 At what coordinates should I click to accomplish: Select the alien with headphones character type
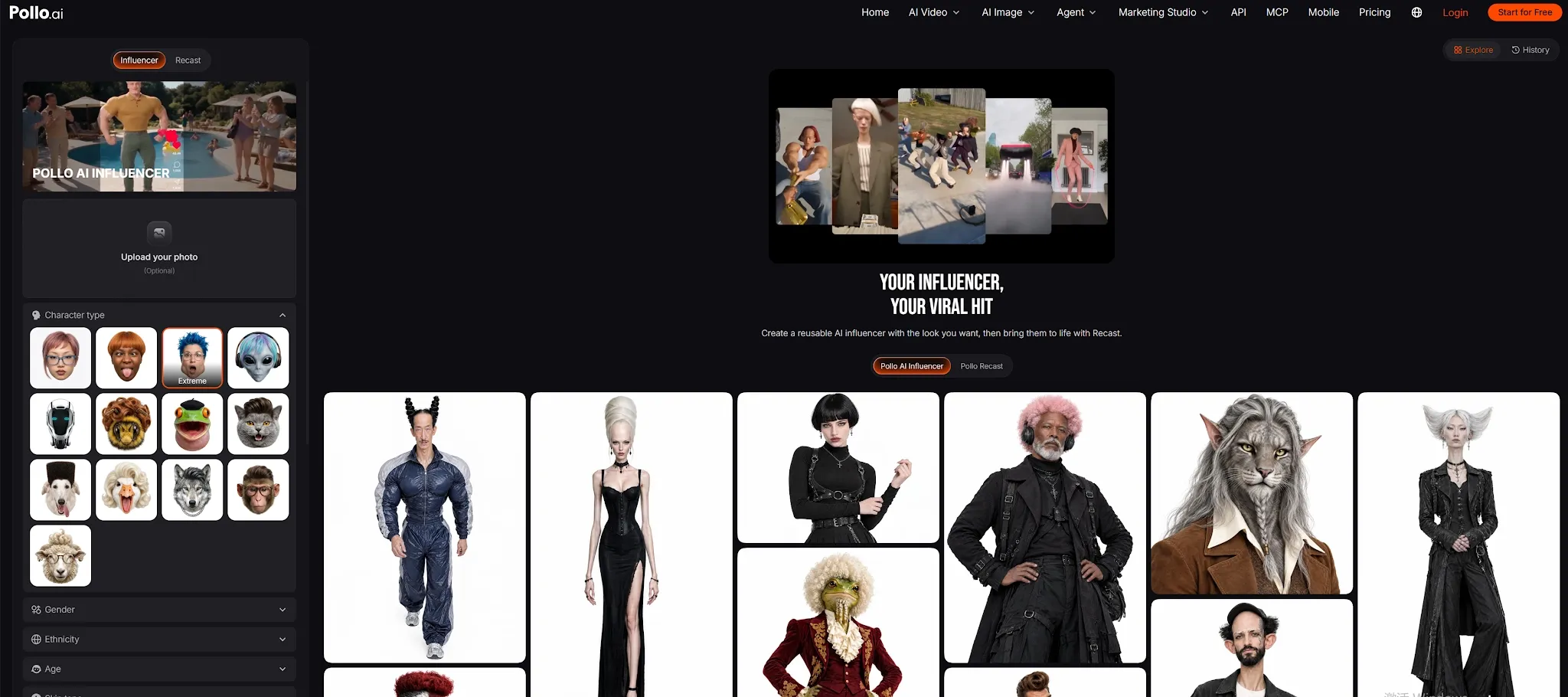tap(258, 358)
